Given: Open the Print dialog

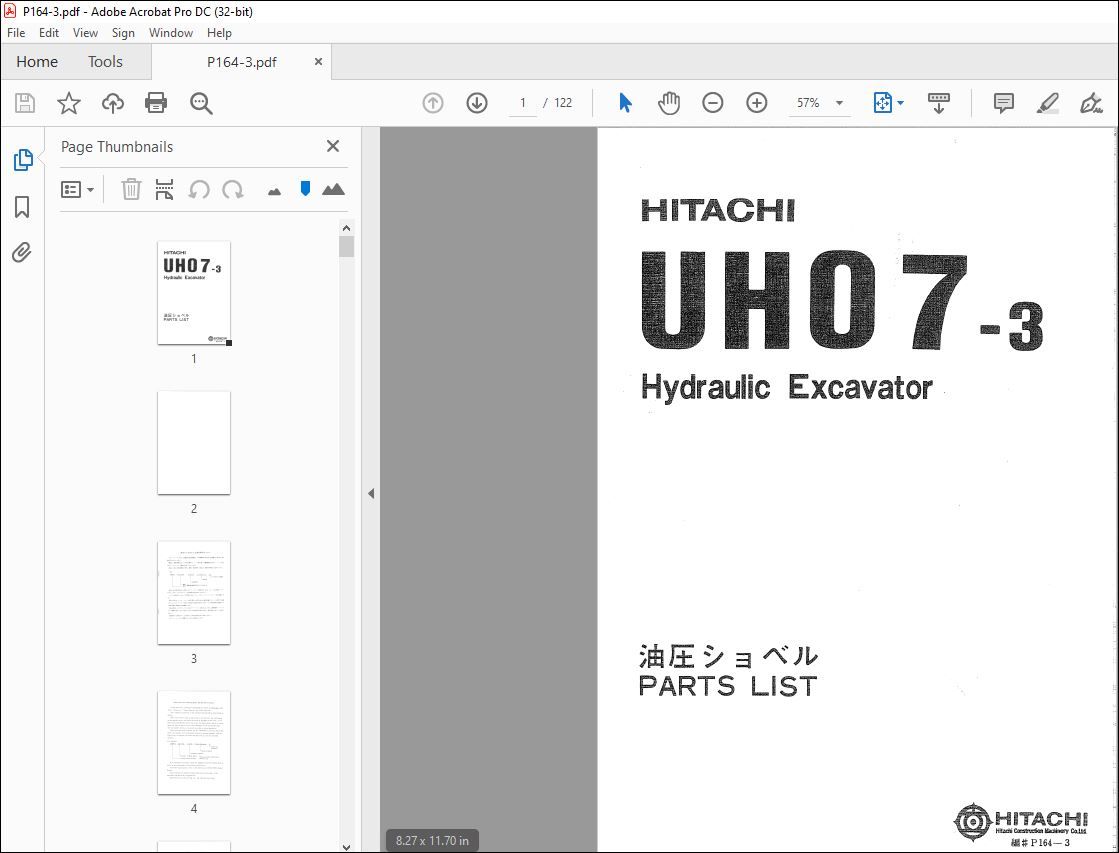Looking at the screenshot, I should tap(156, 103).
